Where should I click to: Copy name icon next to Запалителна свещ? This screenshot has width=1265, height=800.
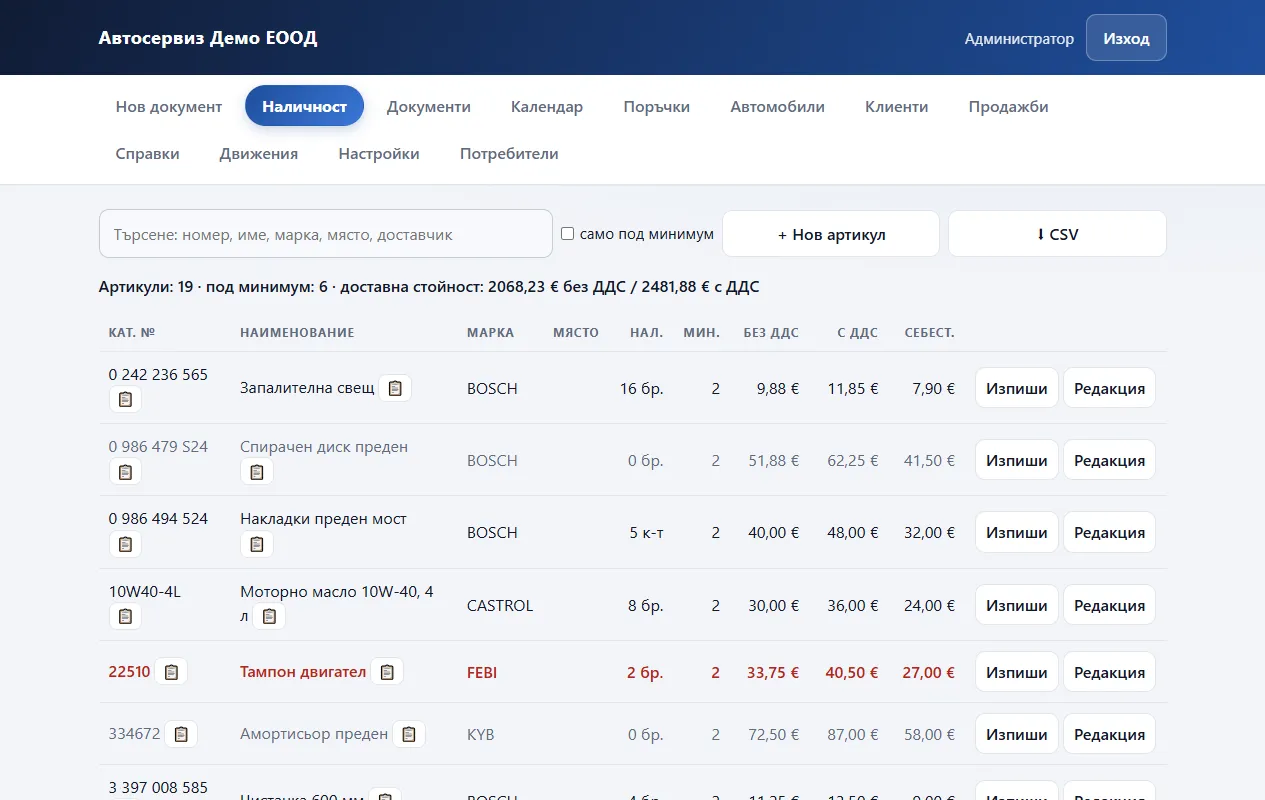(395, 388)
